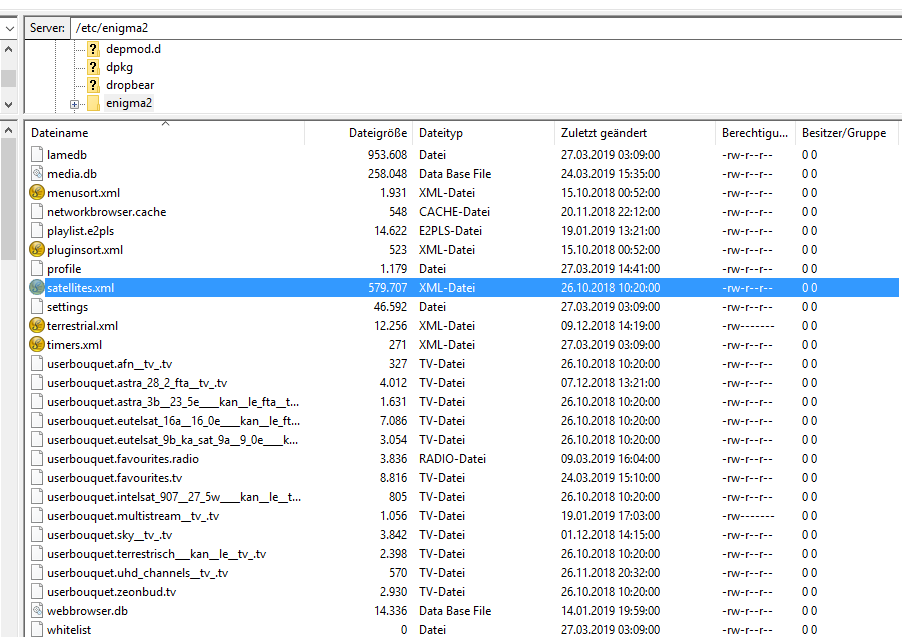Screen dimensions: 902x637
Task: Select the depmod.d folder in tree
Action: (133, 49)
